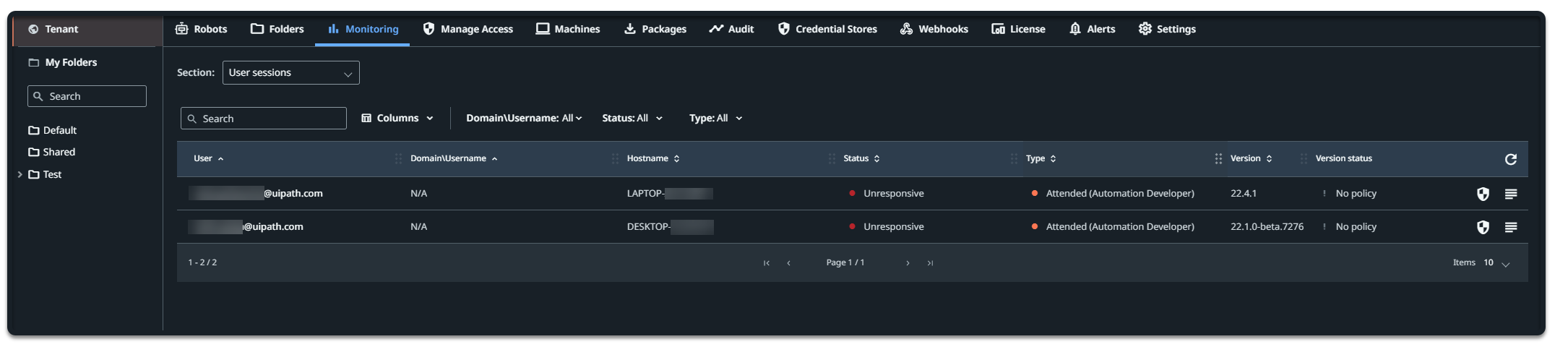Click shield icon for LAPTOP row

click(x=1483, y=194)
